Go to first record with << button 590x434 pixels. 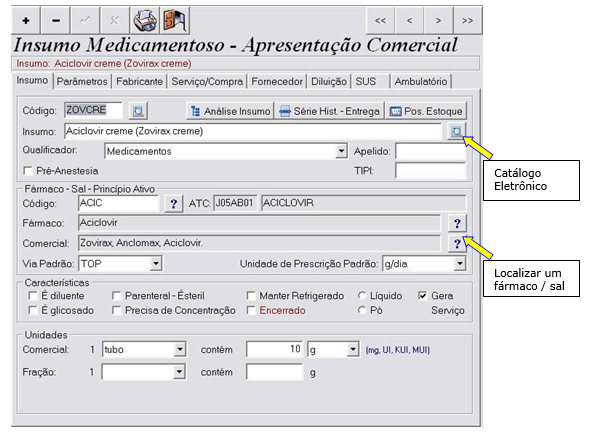pyautogui.click(x=380, y=21)
